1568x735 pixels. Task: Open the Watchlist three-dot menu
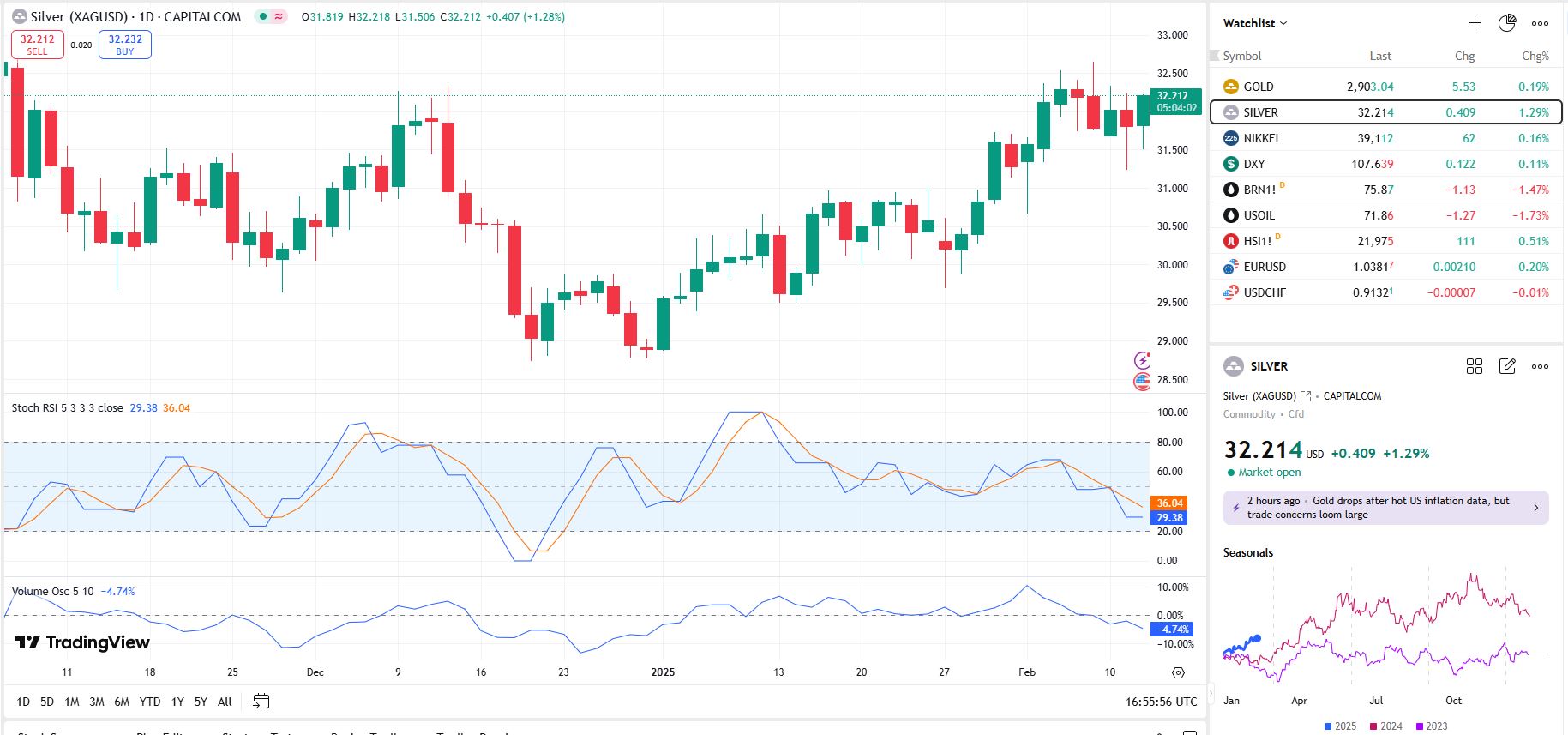(x=1540, y=23)
